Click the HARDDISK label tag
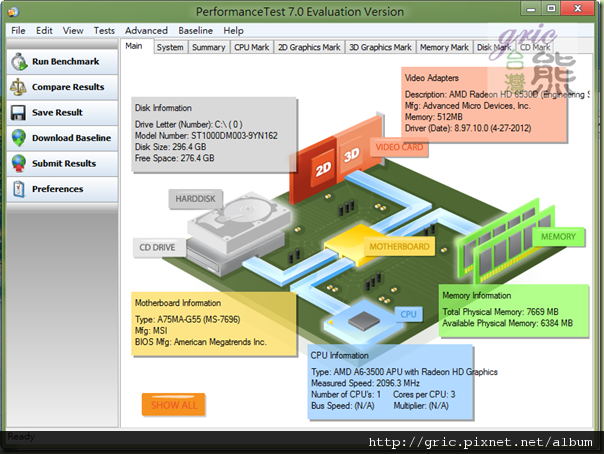Viewport: 604px width, 454px height. (x=195, y=199)
